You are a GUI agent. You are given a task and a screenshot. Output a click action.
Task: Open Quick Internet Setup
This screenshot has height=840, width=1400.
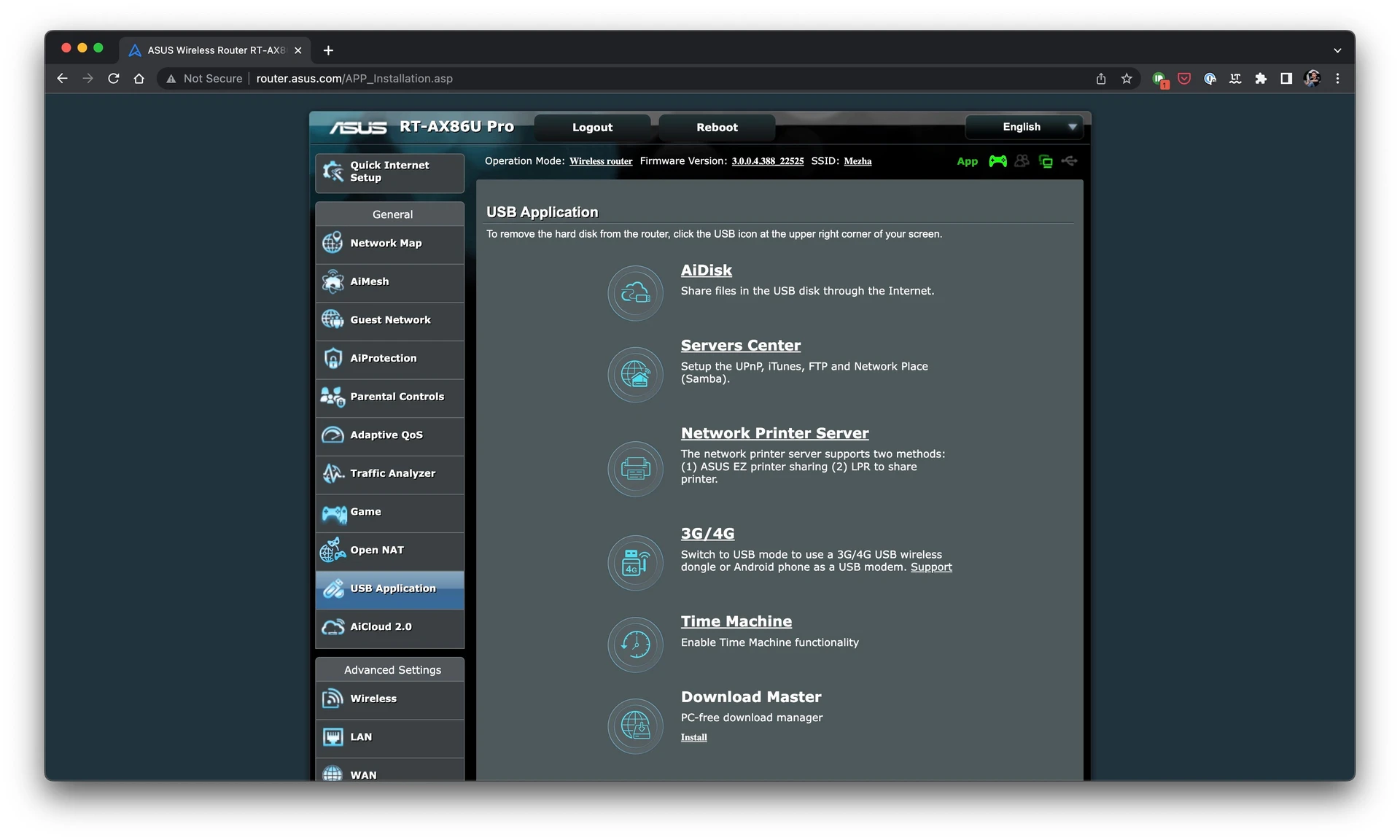coord(389,173)
